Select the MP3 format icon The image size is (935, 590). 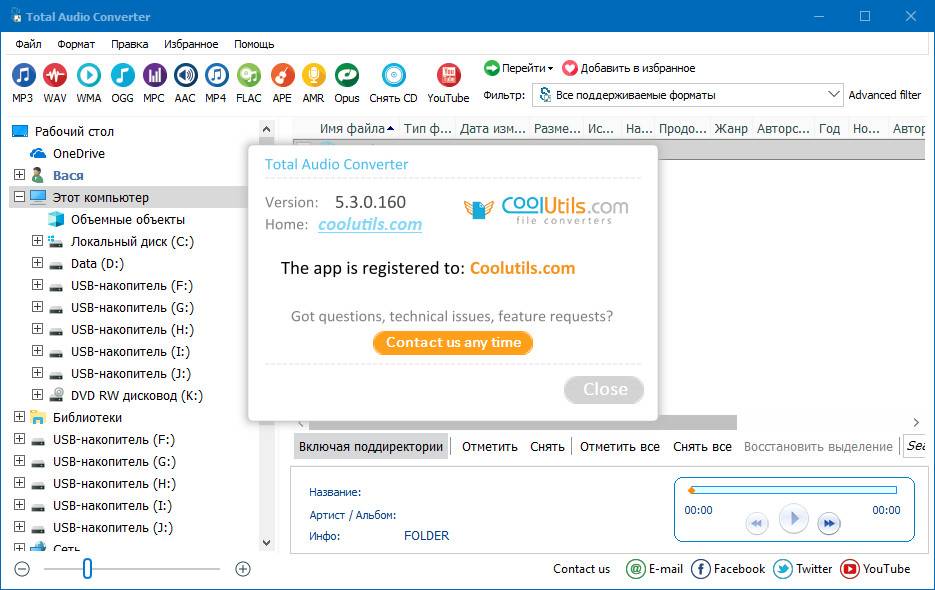click(23, 76)
